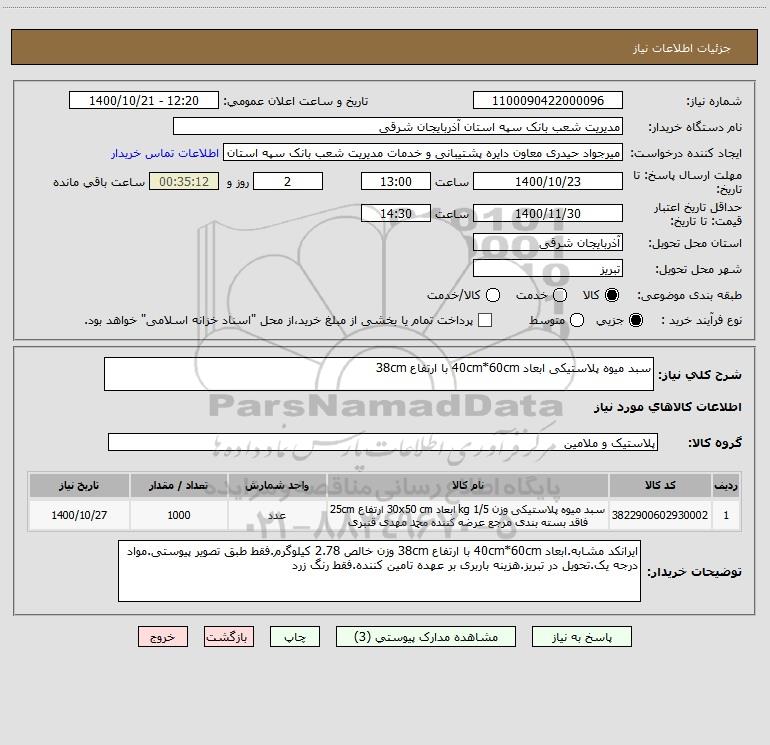Select the جزیی purchase type radio
This screenshot has height=745, width=770.
click(635, 320)
